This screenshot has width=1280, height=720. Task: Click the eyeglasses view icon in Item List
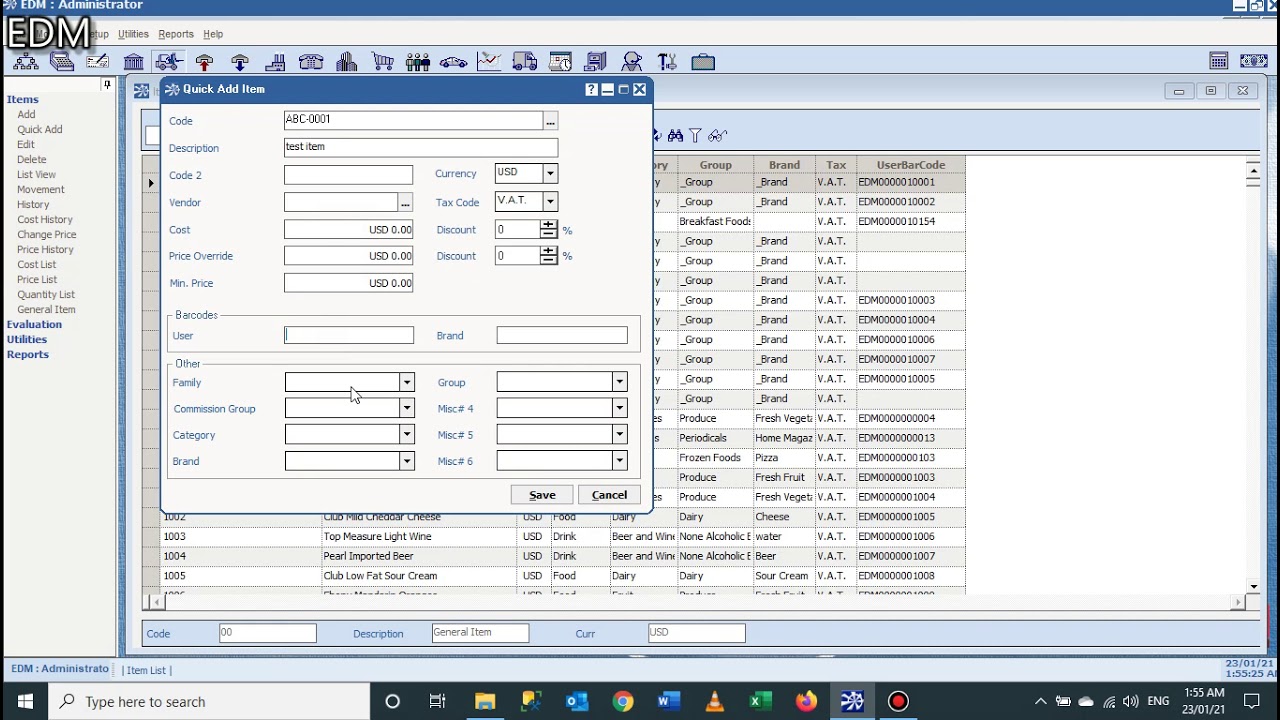pos(717,135)
